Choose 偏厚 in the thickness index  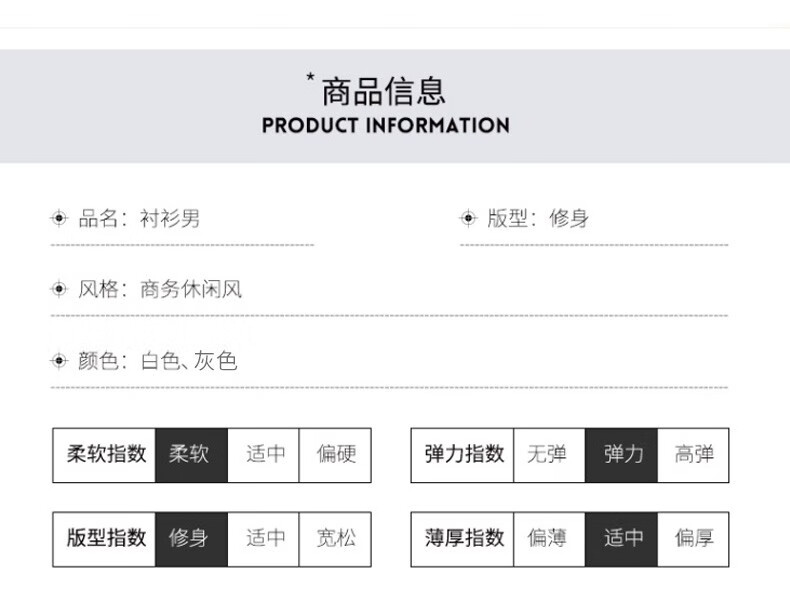(693, 539)
